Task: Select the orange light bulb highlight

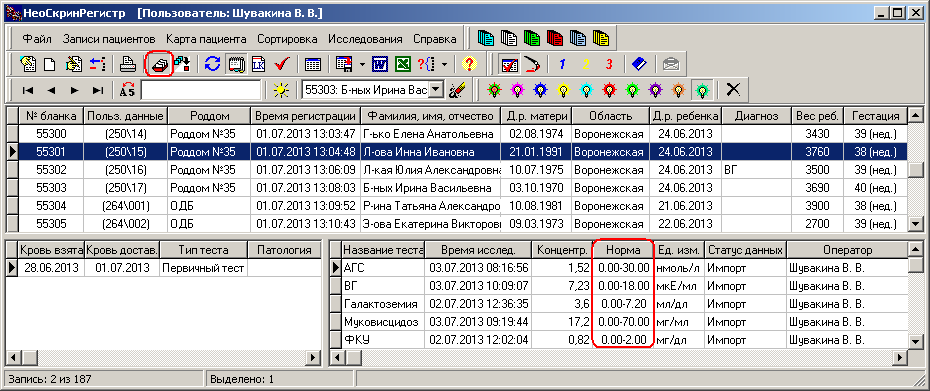Action: (x=679, y=90)
